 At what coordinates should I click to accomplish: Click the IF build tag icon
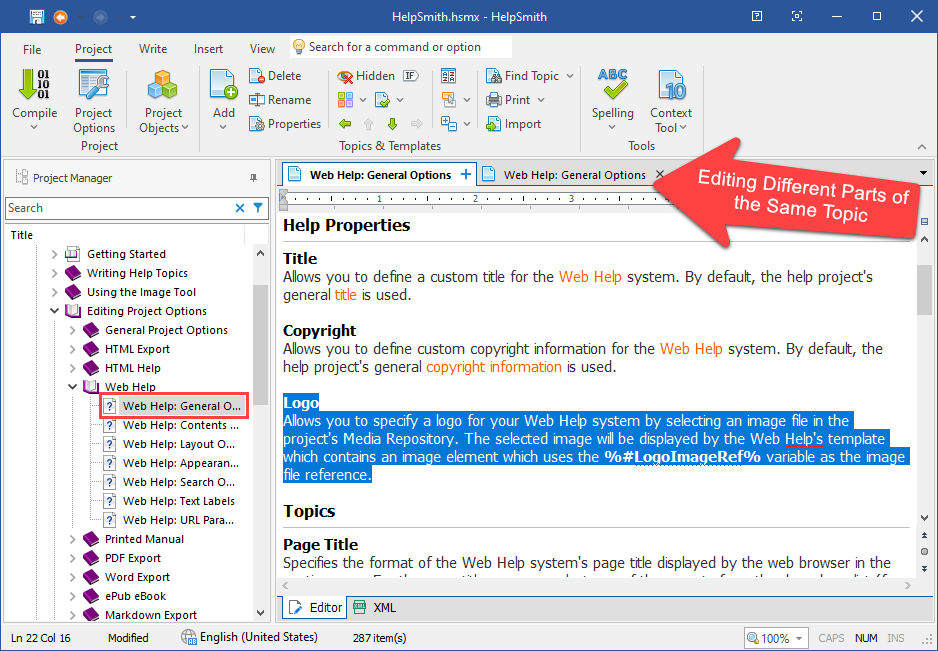[410, 75]
